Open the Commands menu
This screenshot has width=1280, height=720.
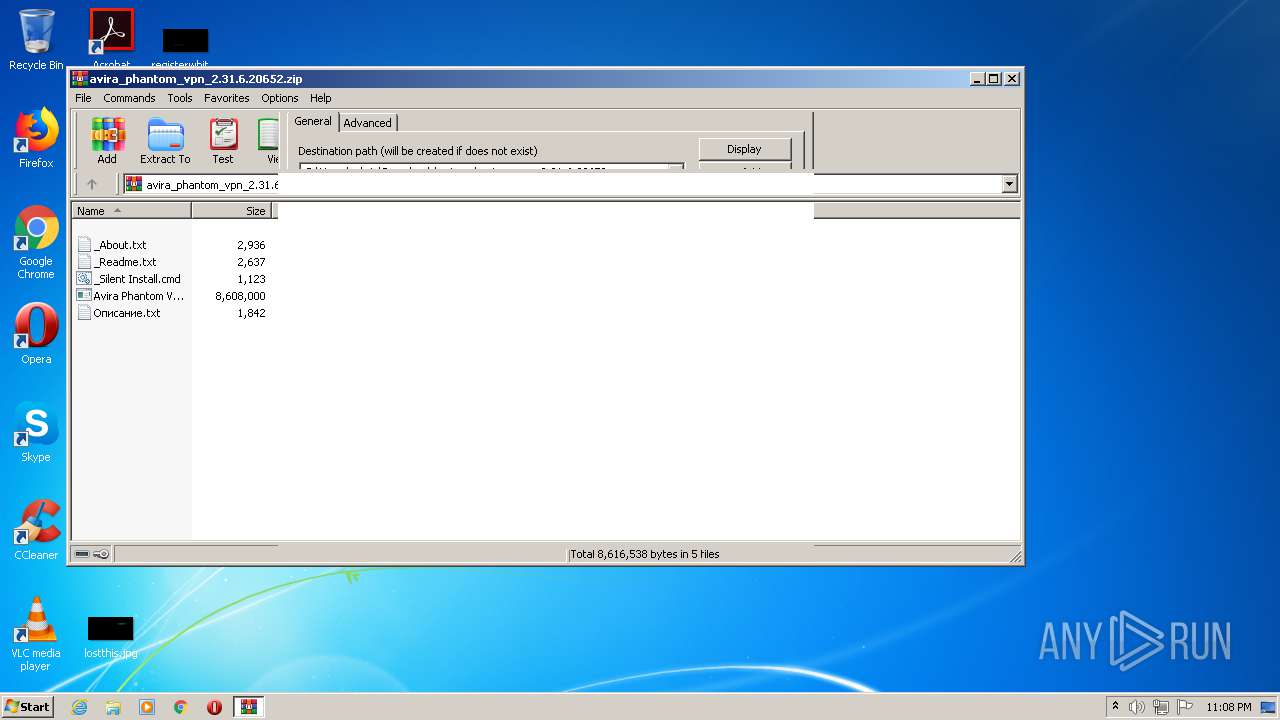[x=129, y=98]
